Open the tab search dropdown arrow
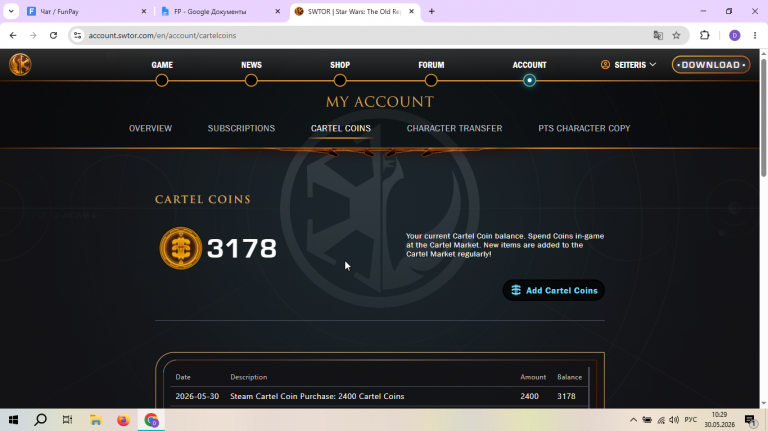The image size is (768, 431). (x=11, y=11)
